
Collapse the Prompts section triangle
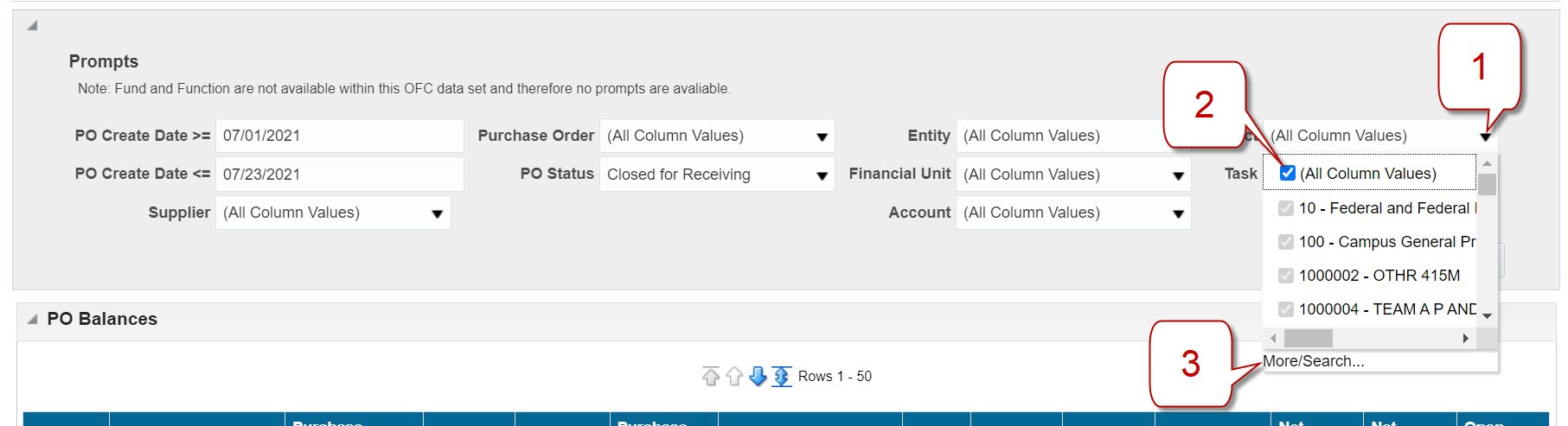[x=32, y=25]
